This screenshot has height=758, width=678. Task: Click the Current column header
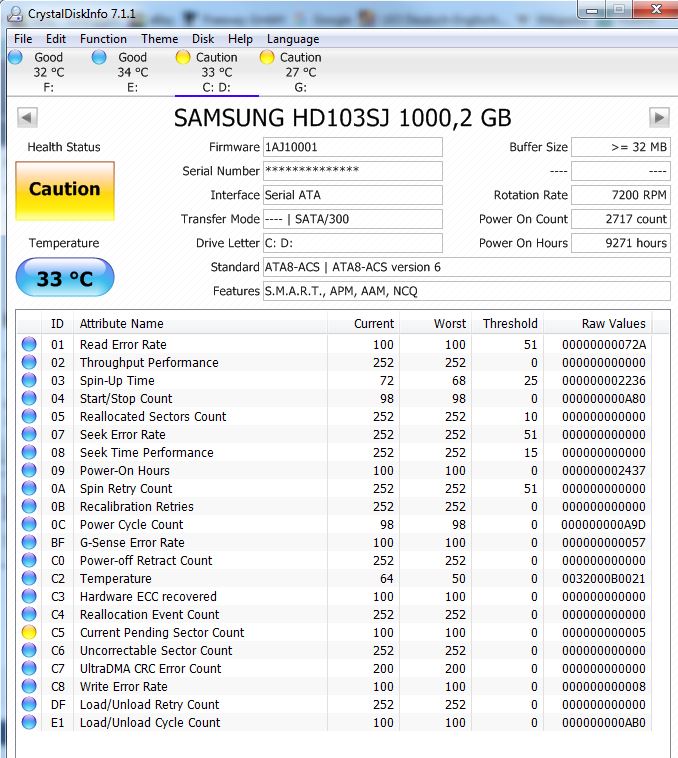(x=363, y=323)
